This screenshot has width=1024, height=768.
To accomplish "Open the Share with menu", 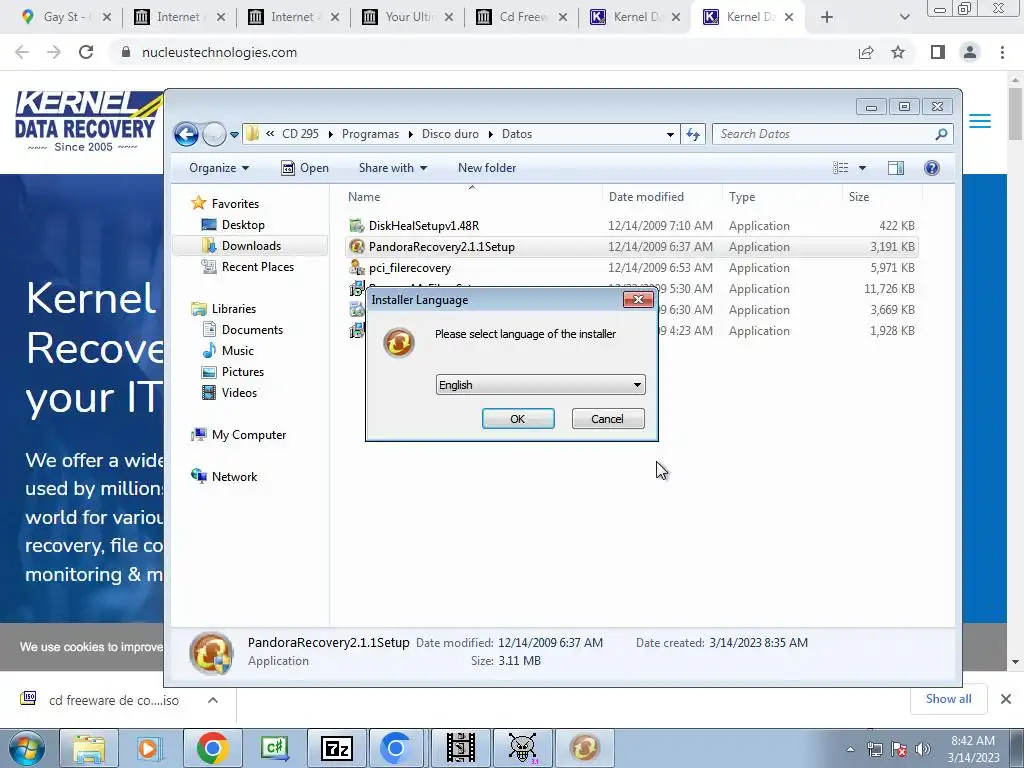I will 392,168.
